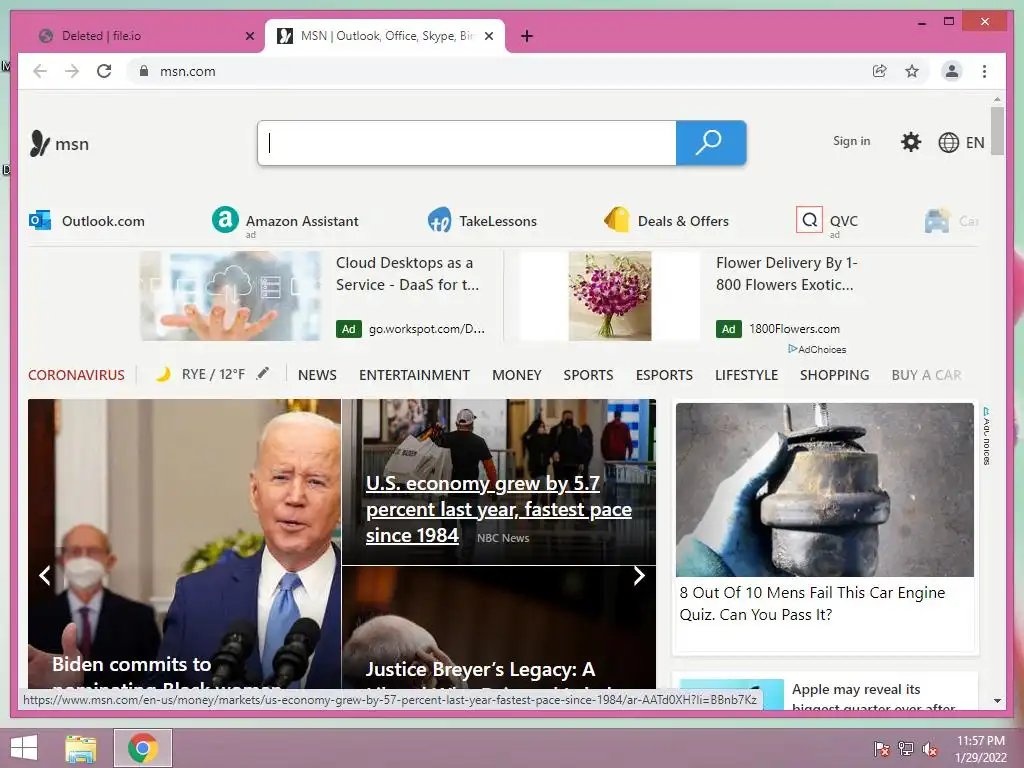Open the TakeLessons shortcut

coord(482,221)
